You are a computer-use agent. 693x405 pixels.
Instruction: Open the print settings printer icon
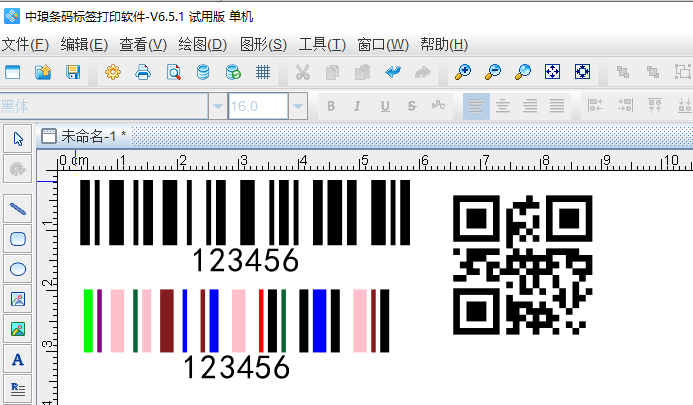(143, 72)
